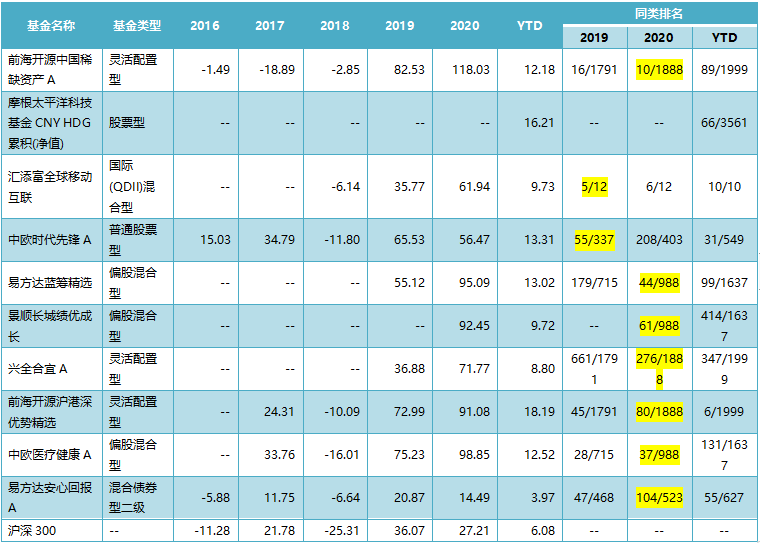The height and width of the screenshot is (543, 760).
Task: Click the 118.03 value for 2020
Action: pos(470,70)
